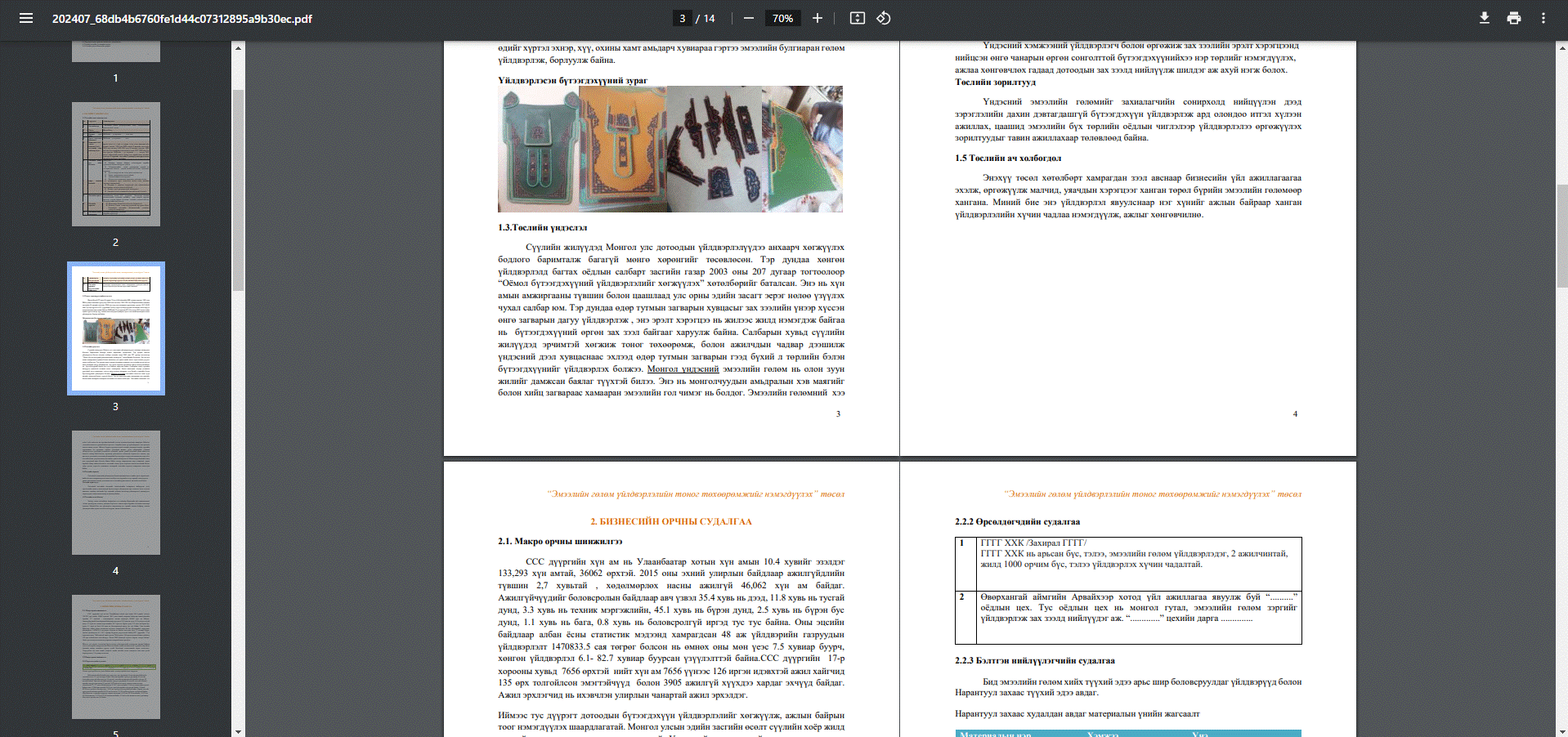
Task: Click table row 2 'Өвөрхангай аймгийн' cell
Action: [x=1139, y=618]
